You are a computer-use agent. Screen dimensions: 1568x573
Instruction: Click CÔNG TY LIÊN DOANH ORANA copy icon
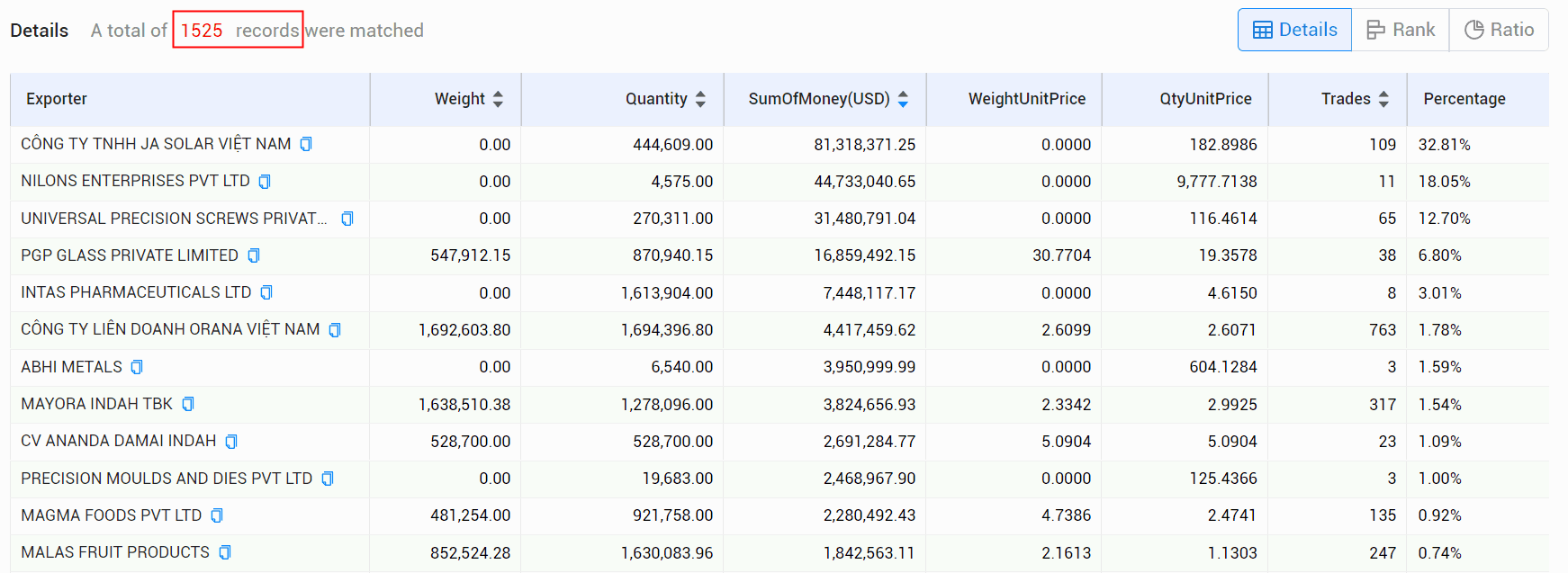coord(335,330)
